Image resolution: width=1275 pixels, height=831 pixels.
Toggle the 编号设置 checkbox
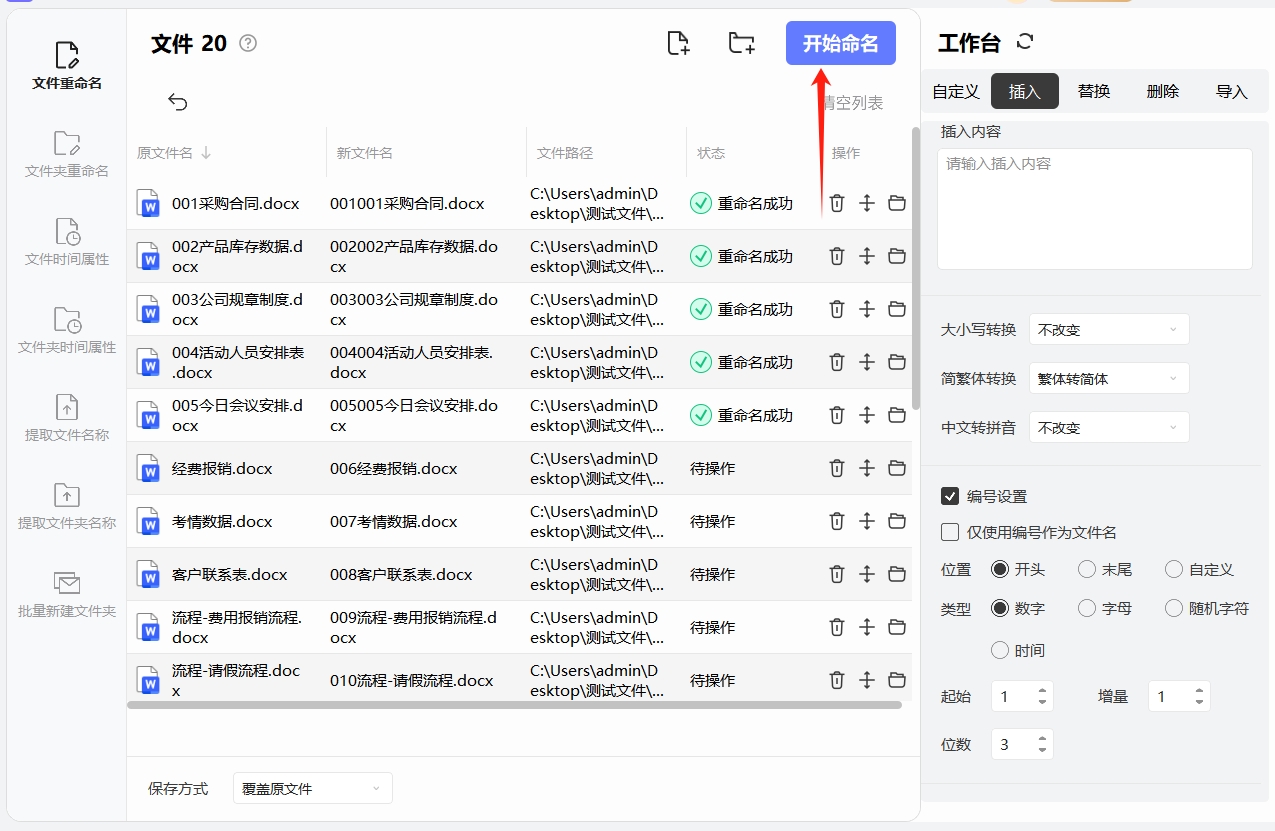[x=950, y=496]
